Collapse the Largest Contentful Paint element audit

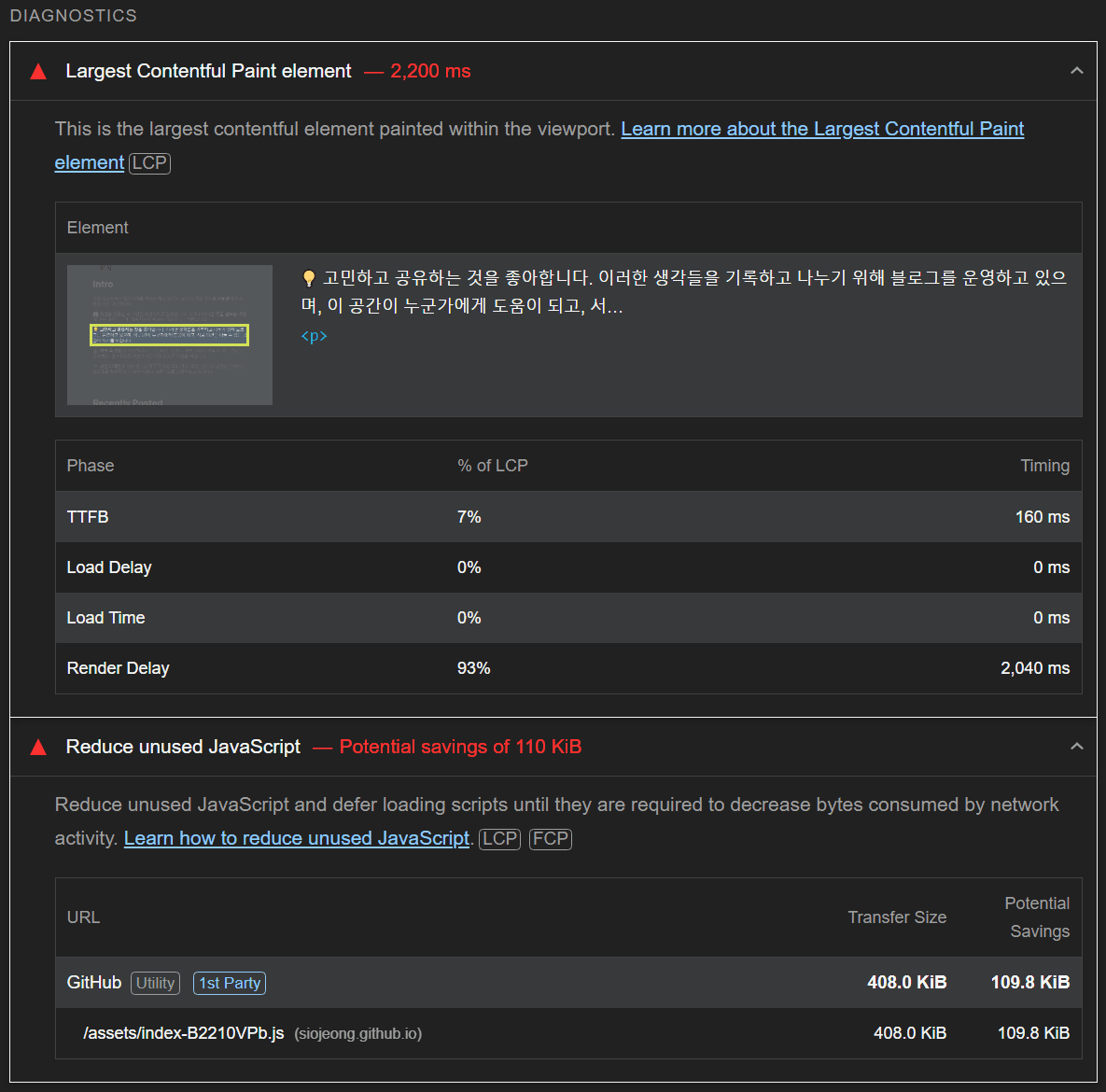point(1076,71)
